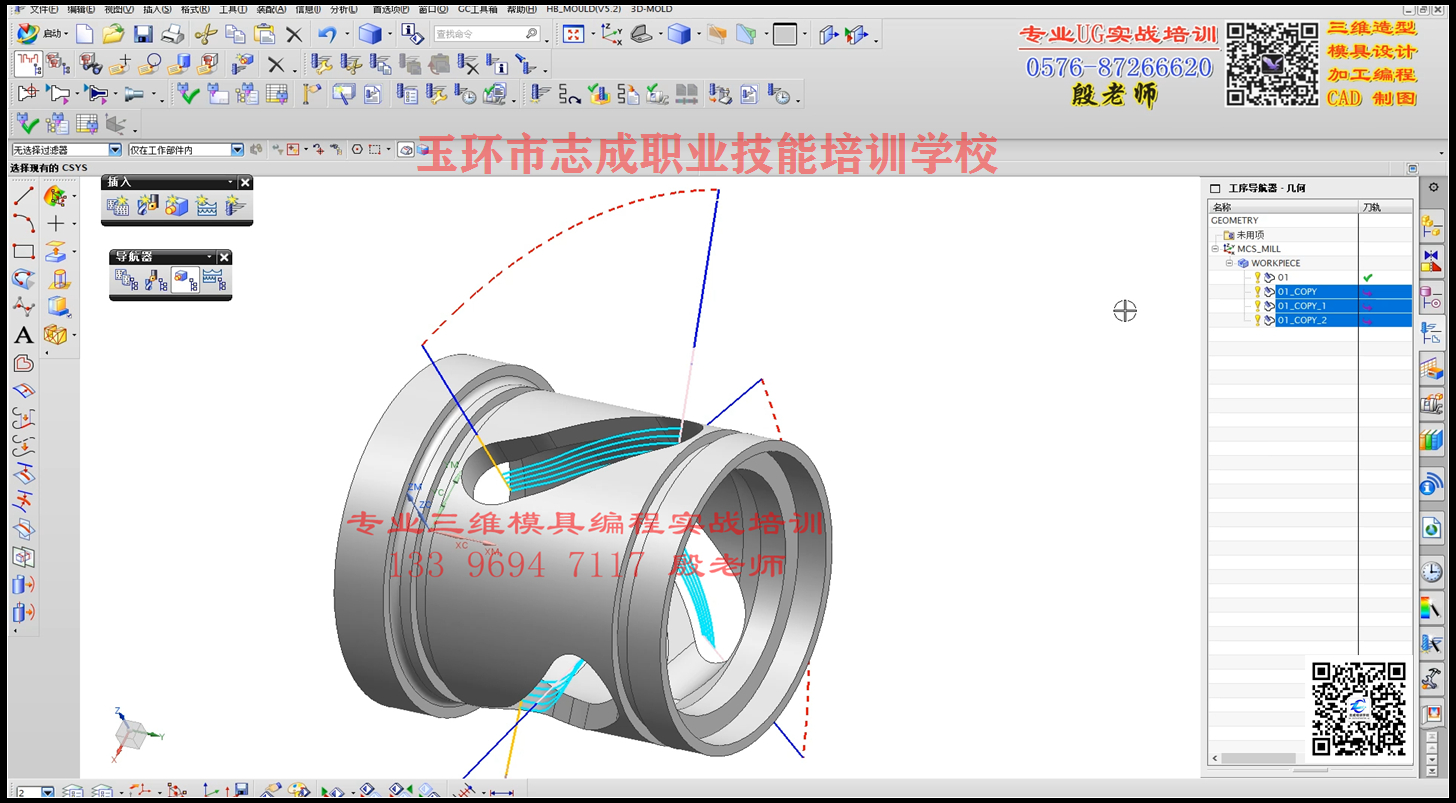Open a file with the folder icon
Viewport: 1456px width, 803px height.
(113, 34)
